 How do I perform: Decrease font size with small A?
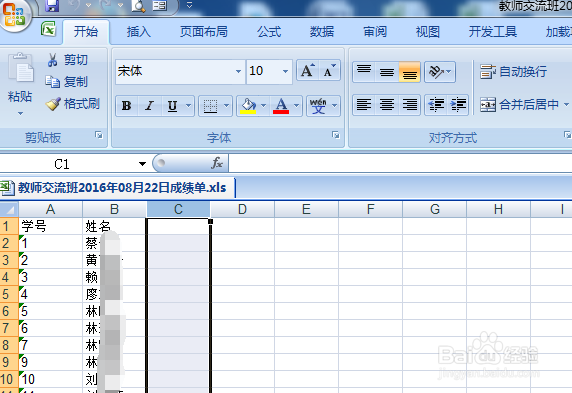point(329,70)
